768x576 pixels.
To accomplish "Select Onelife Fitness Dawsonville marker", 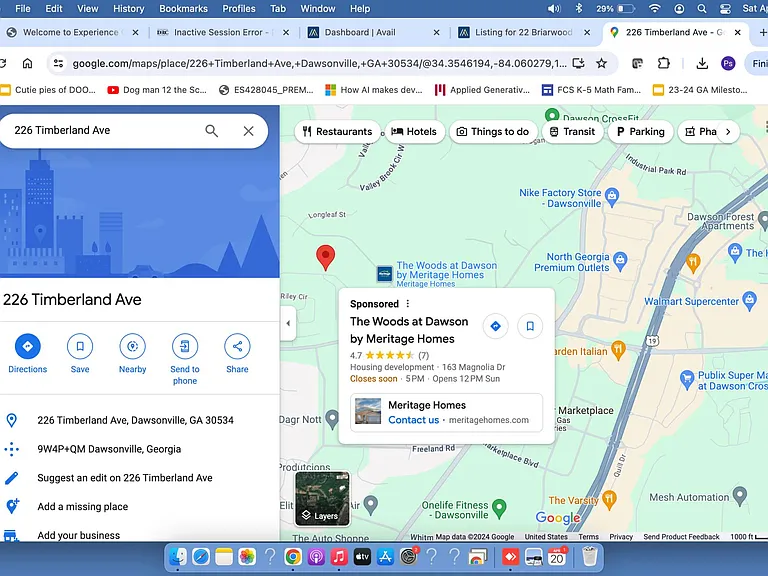I will click(x=499, y=507).
